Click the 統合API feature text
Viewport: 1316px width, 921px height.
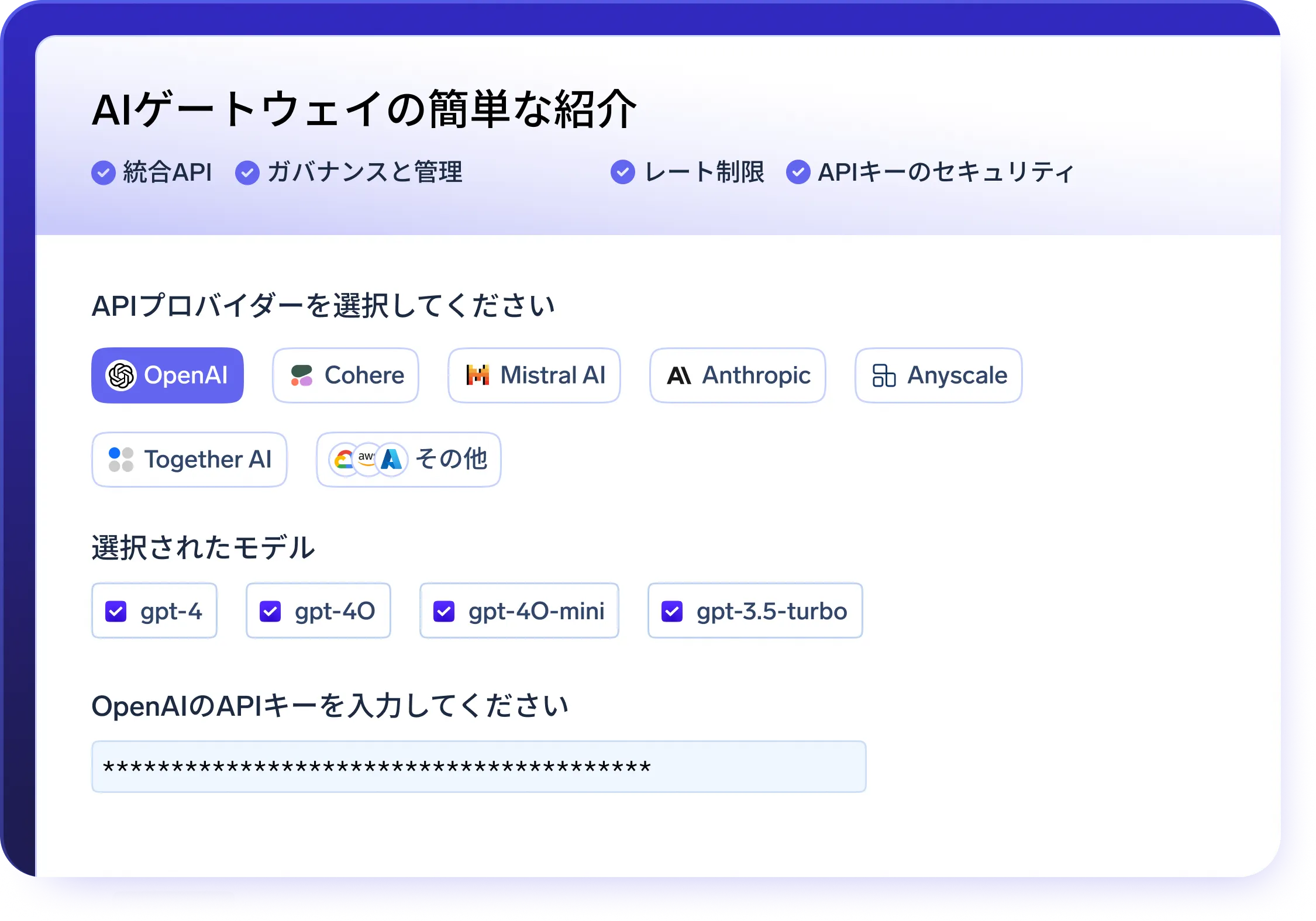[167, 173]
